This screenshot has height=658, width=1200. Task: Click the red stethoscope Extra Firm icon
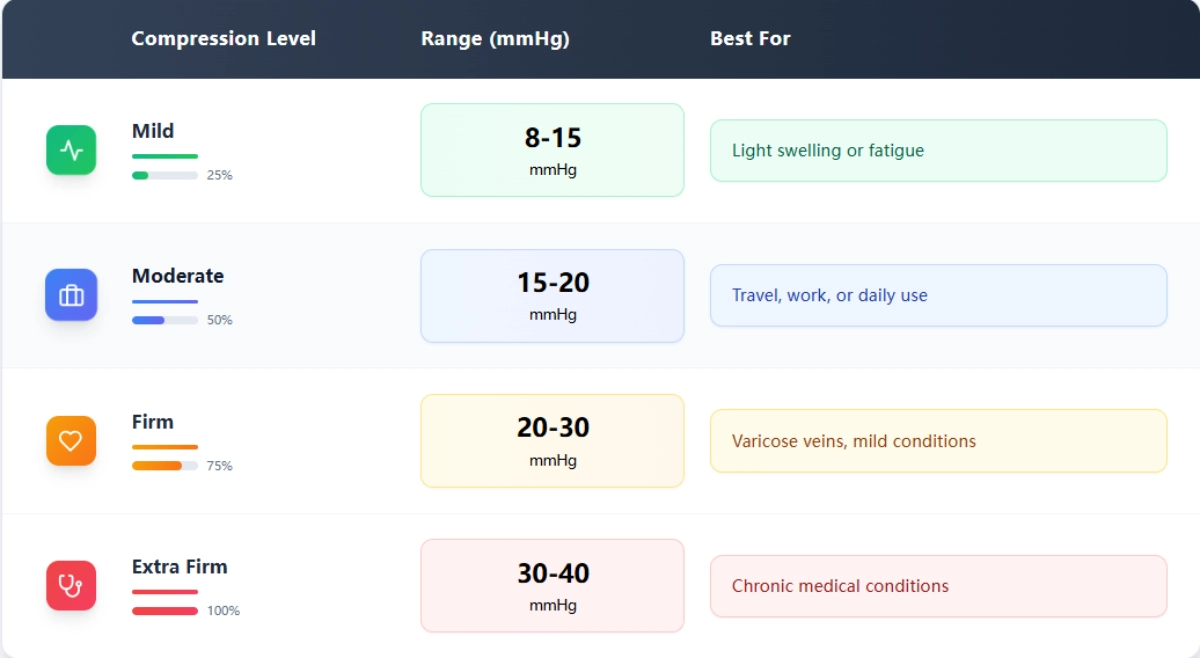[71, 585]
